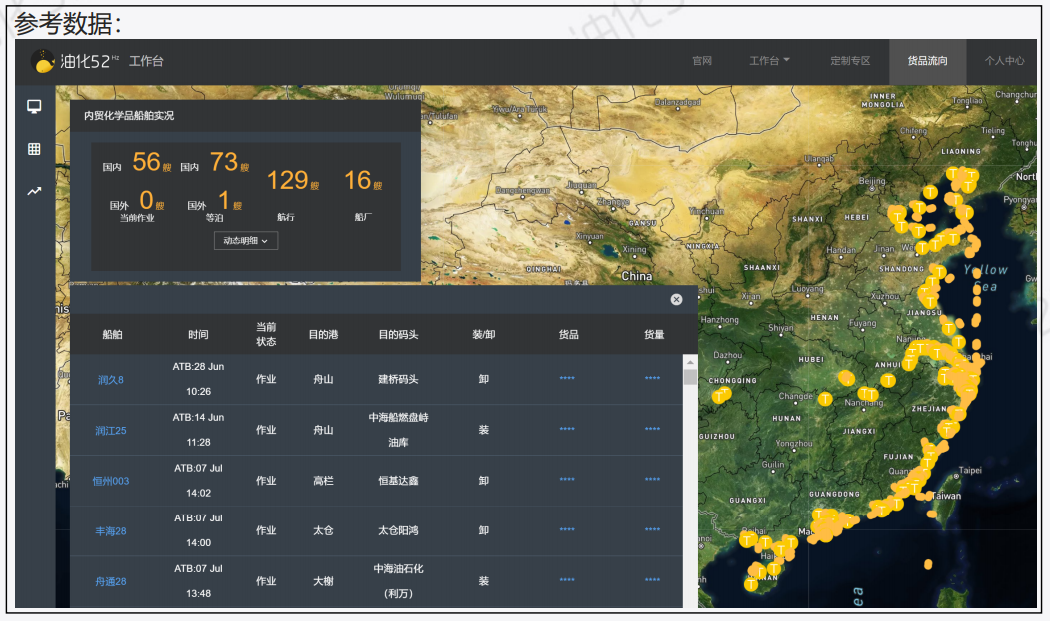Click the 国外 1 anchored ships count
Viewport: 1050px width, 621px height.
[224, 200]
